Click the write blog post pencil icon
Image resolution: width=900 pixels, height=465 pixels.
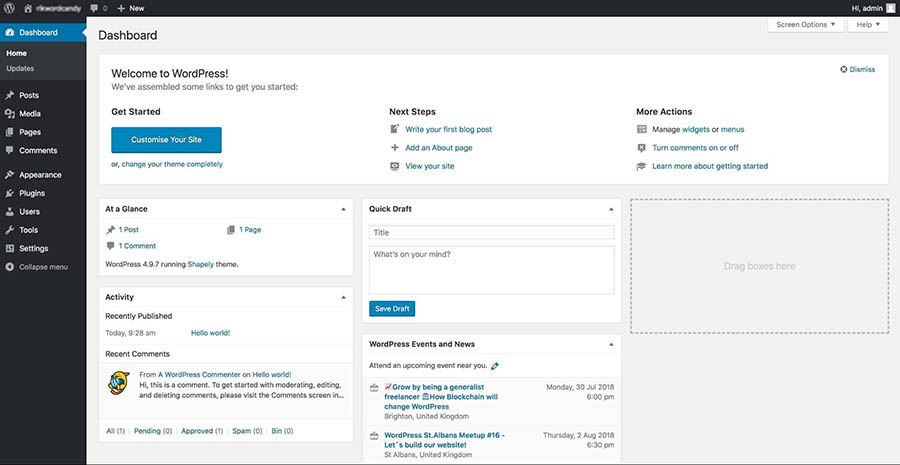(394, 129)
